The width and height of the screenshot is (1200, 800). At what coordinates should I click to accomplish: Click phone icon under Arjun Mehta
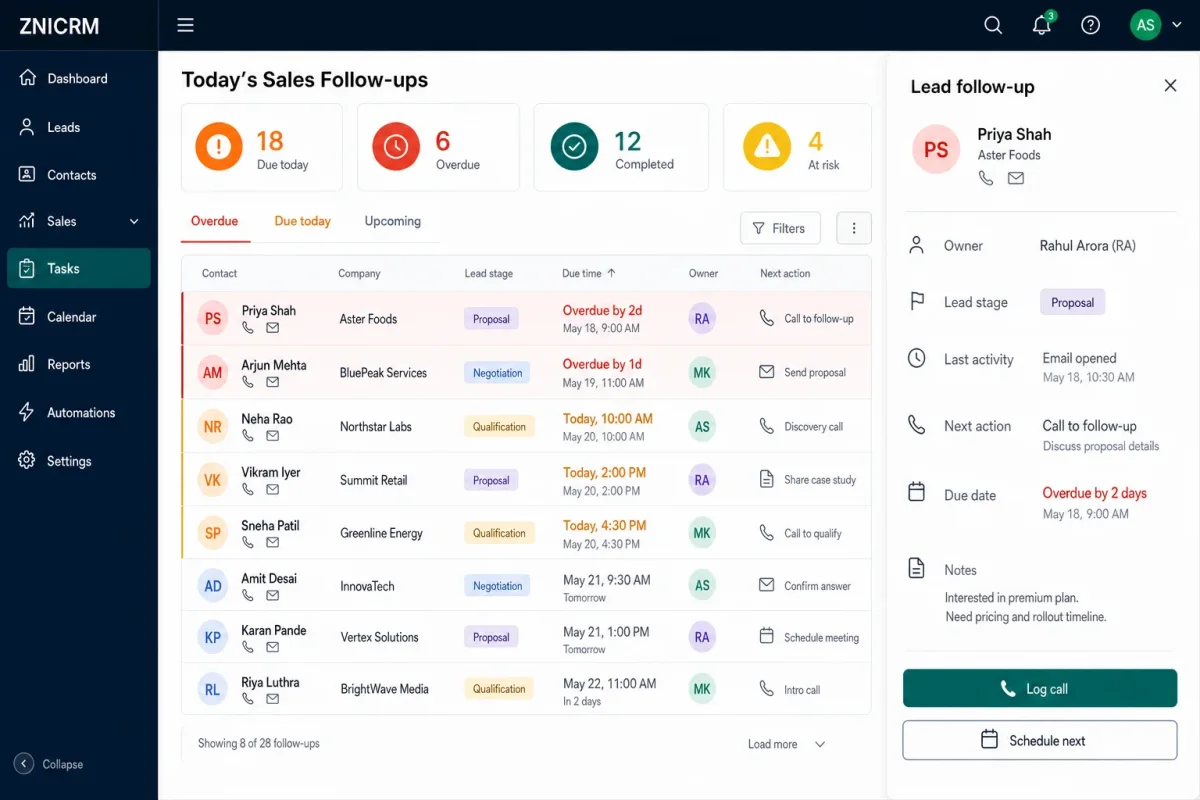248,382
